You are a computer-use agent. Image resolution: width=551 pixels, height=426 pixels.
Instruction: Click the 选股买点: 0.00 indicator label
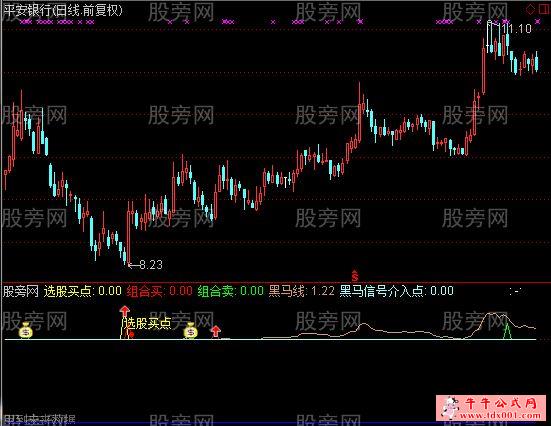click(83, 291)
